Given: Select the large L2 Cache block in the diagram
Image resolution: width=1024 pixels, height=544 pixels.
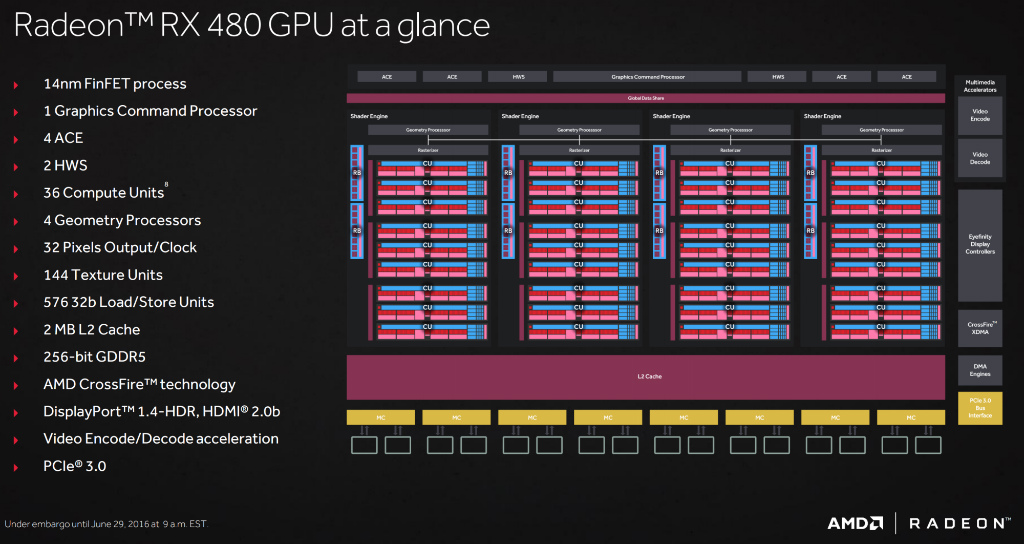Looking at the screenshot, I should pyautogui.click(x=646, y=377).
